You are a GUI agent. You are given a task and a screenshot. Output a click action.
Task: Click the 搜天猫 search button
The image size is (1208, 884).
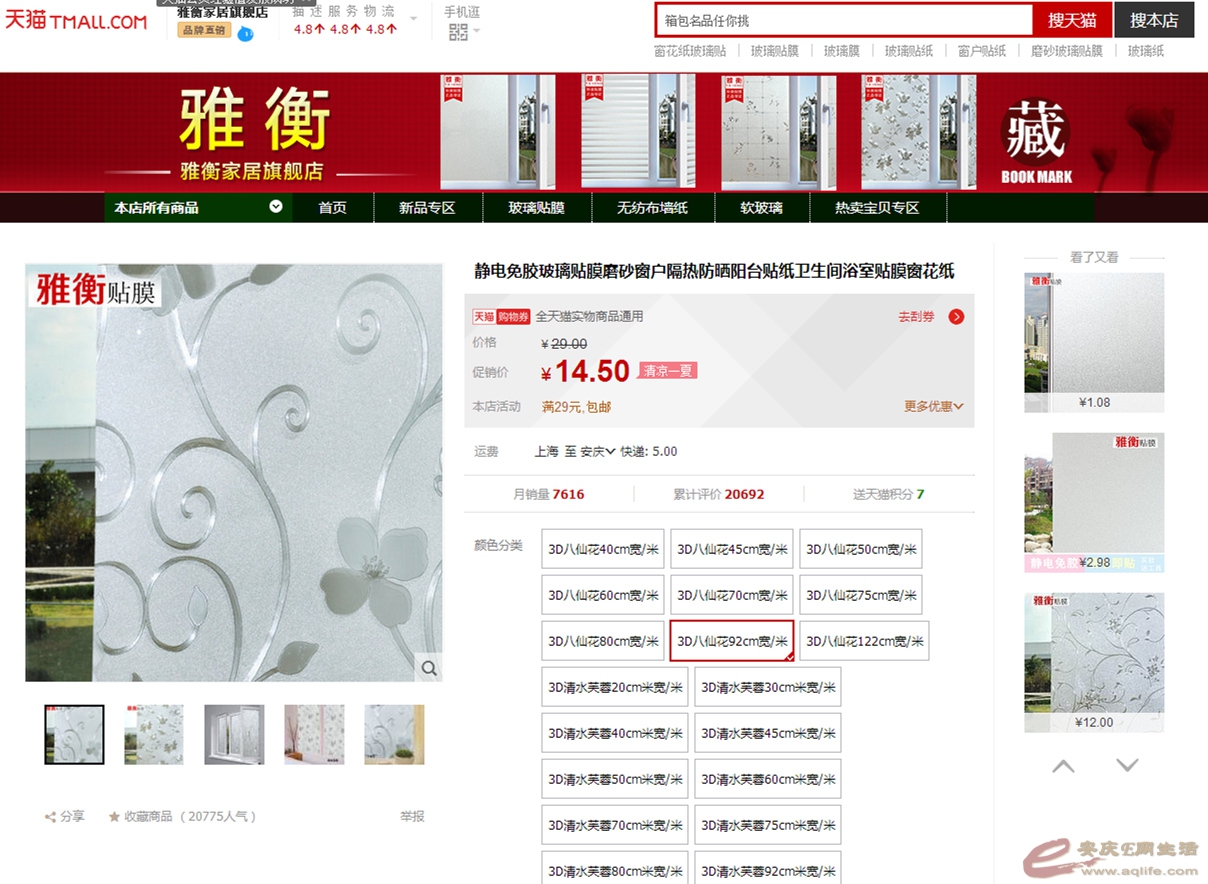tap(1072, 20)
